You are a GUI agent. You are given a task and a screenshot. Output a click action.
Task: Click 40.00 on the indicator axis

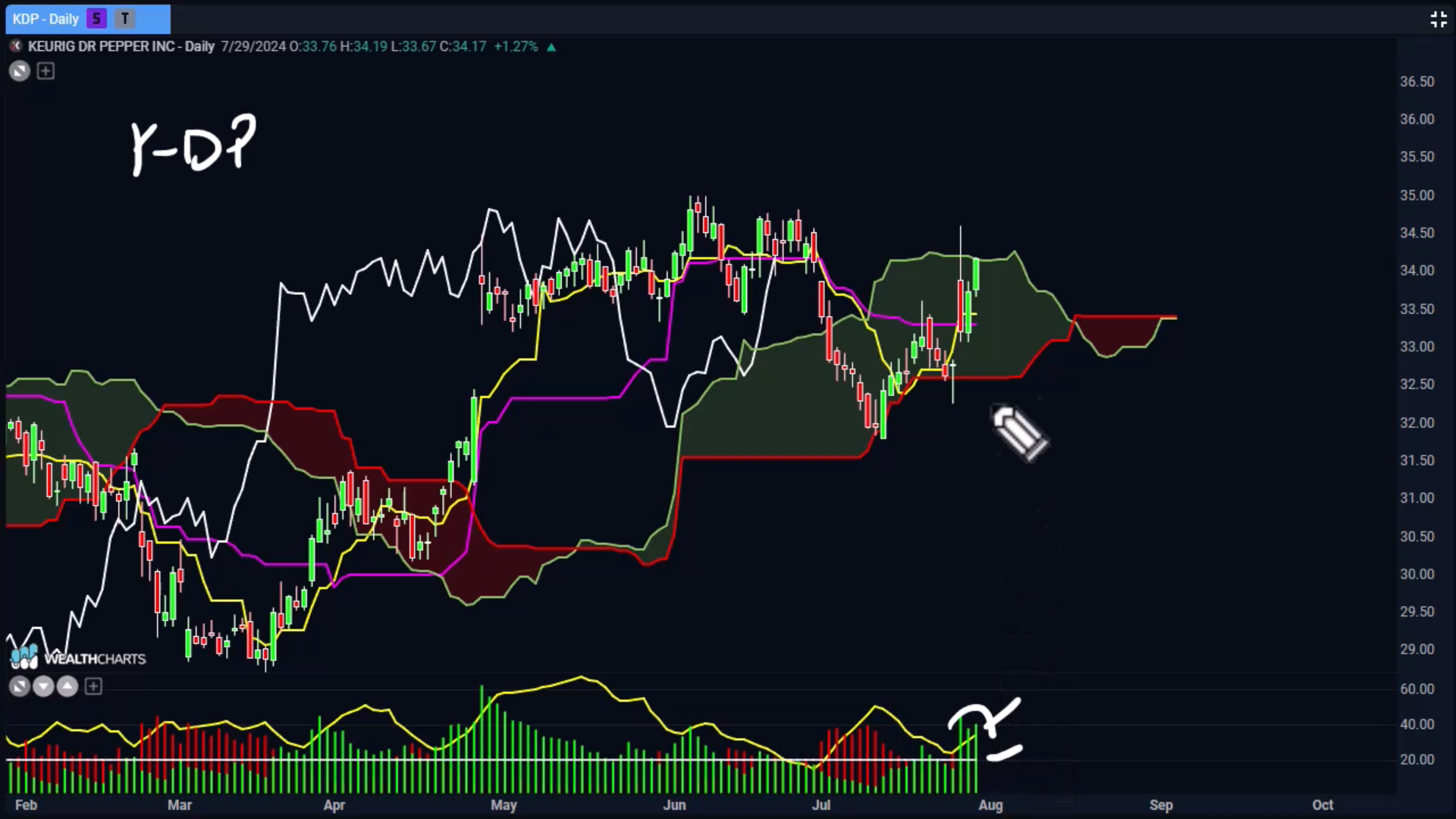pyautogui.click(x=1417, y=725)
